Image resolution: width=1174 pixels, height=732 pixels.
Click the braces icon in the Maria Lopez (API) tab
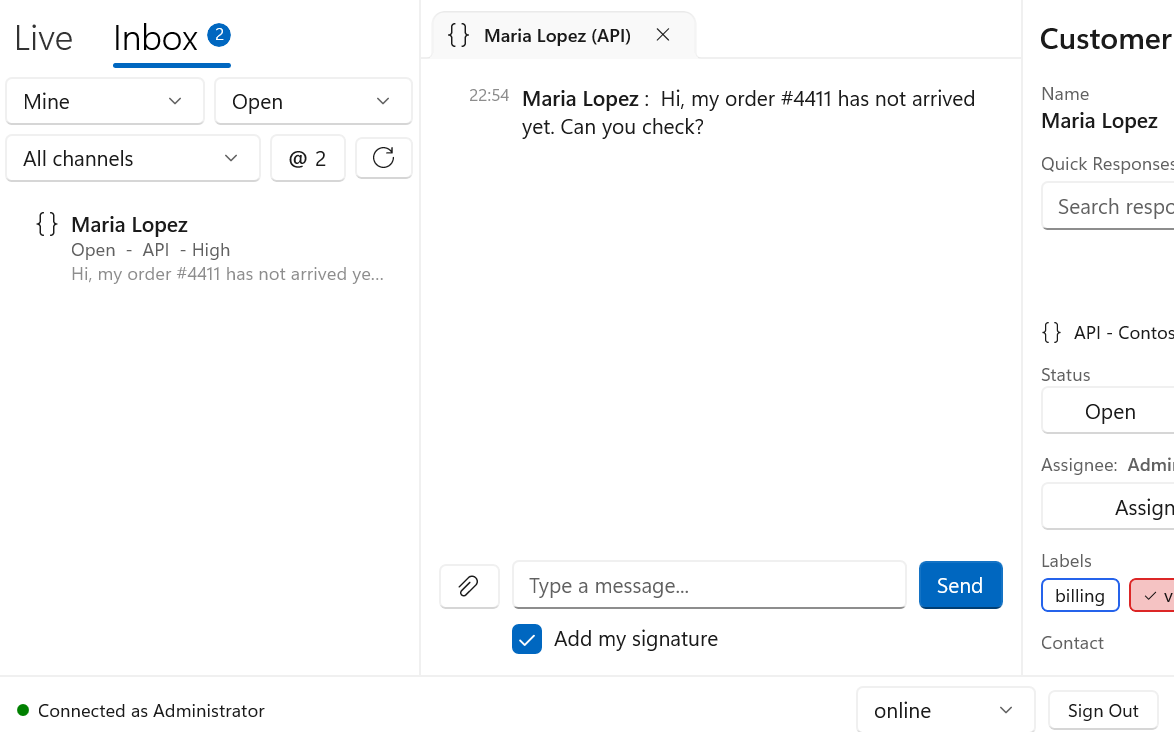point(458,34)
